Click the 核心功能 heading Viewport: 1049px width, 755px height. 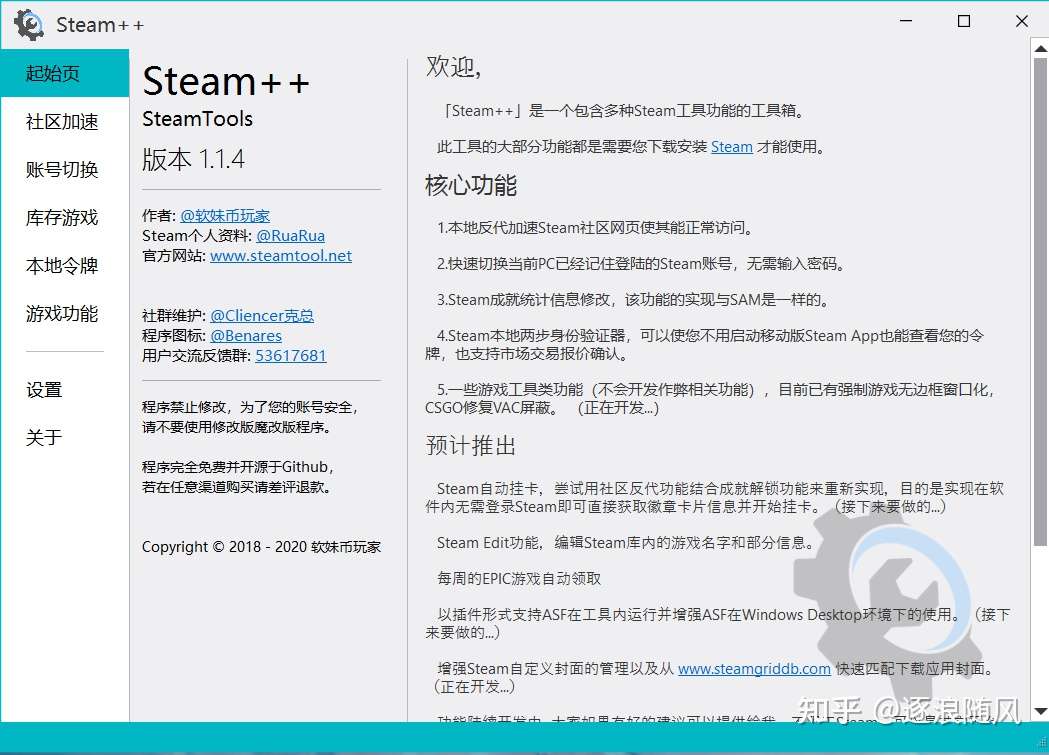point(471,185)
